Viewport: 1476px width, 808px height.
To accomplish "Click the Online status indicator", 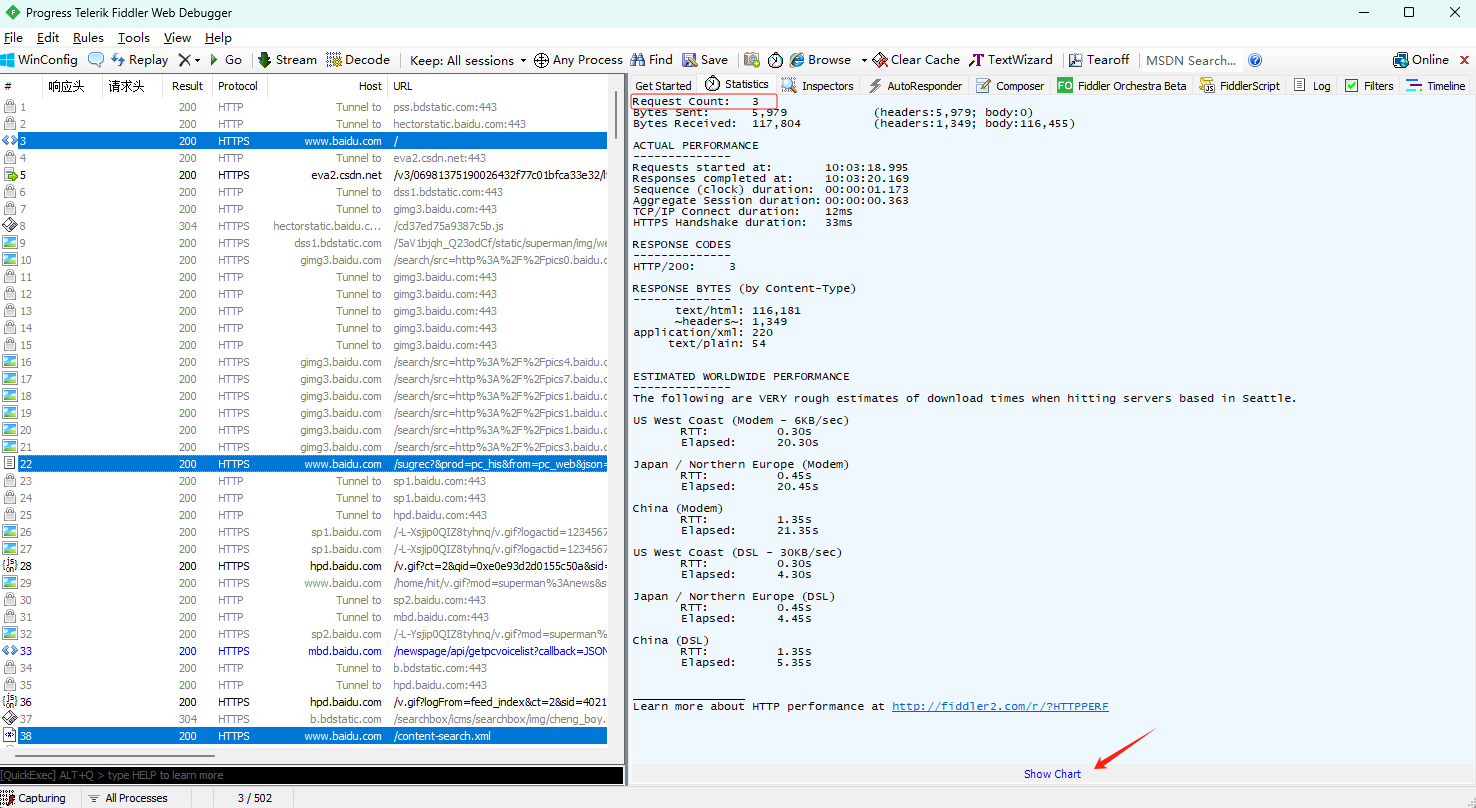I will (1421, 60).
